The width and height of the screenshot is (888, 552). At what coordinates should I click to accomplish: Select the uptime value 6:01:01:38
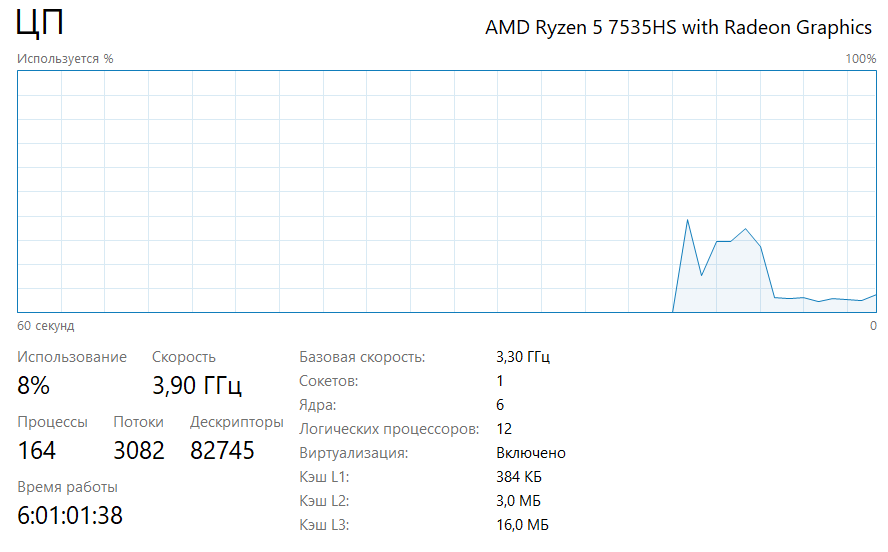[70, 515]
